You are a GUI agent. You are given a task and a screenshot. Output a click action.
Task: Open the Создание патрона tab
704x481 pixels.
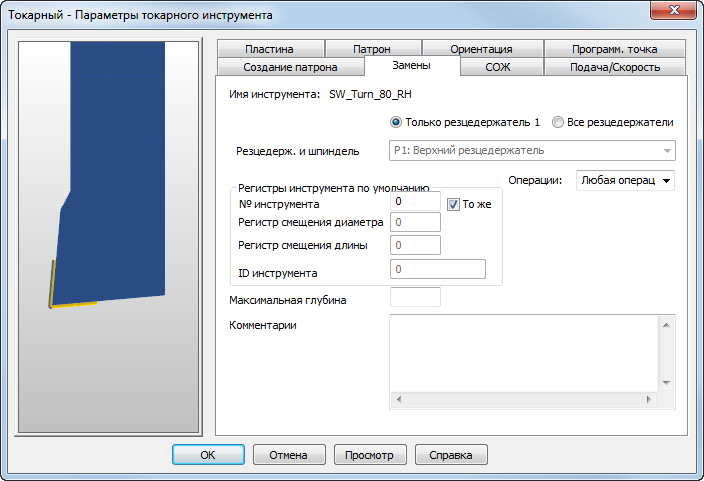point(290,67)
